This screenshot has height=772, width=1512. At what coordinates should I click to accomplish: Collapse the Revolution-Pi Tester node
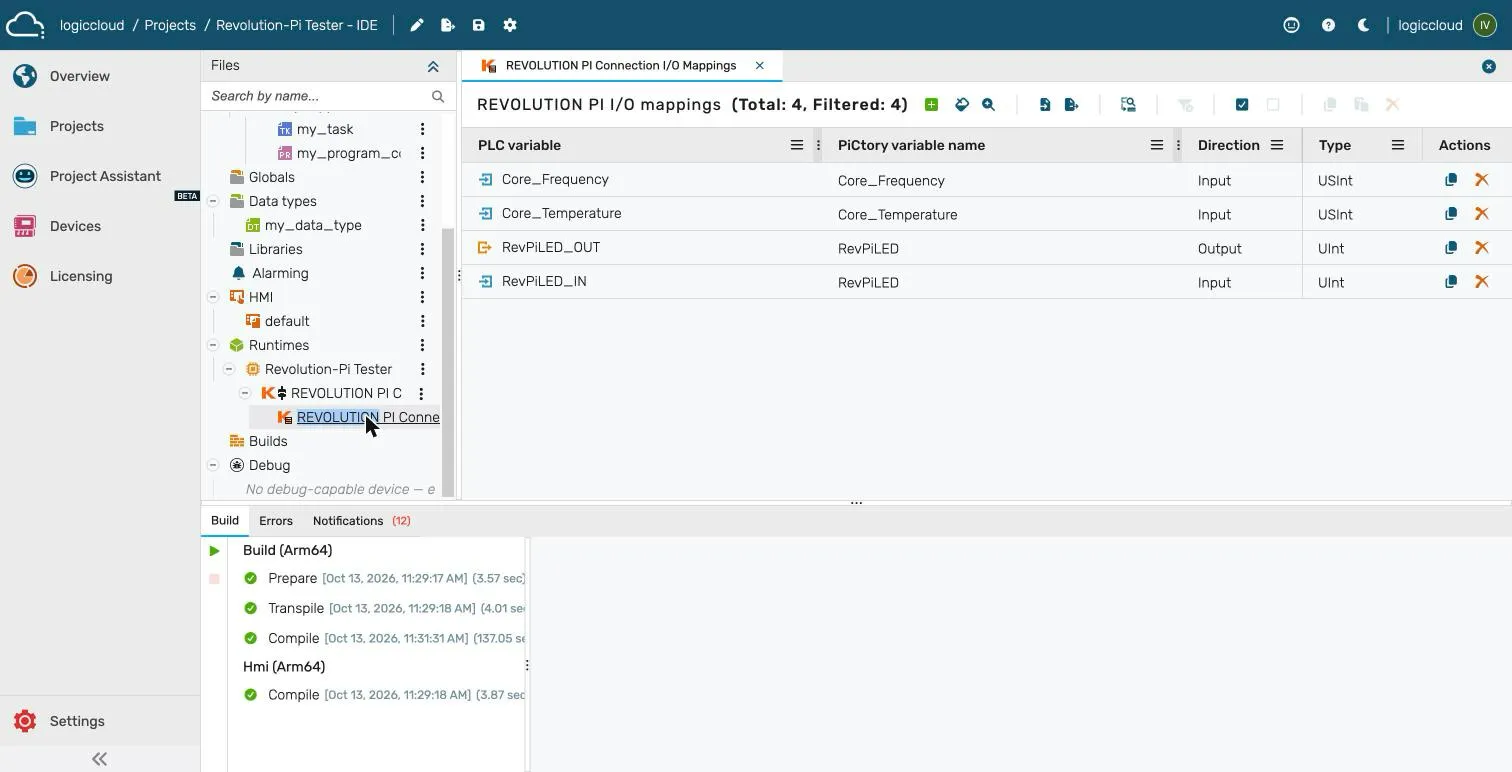229,369
